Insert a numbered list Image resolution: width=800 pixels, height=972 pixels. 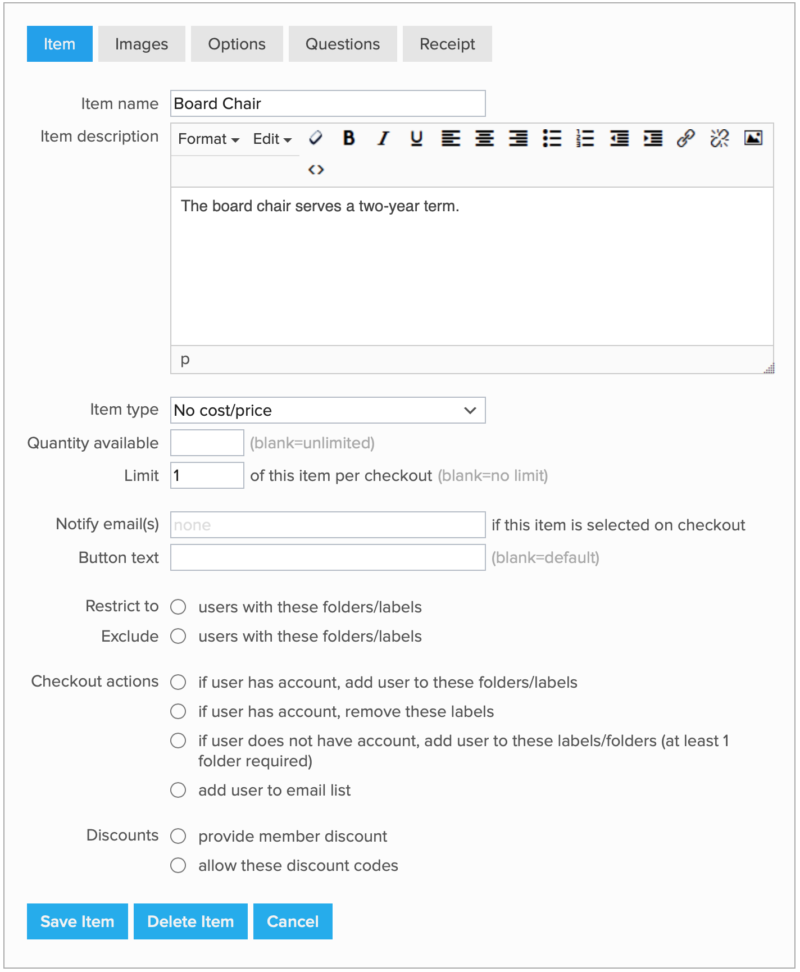(585, 139)
